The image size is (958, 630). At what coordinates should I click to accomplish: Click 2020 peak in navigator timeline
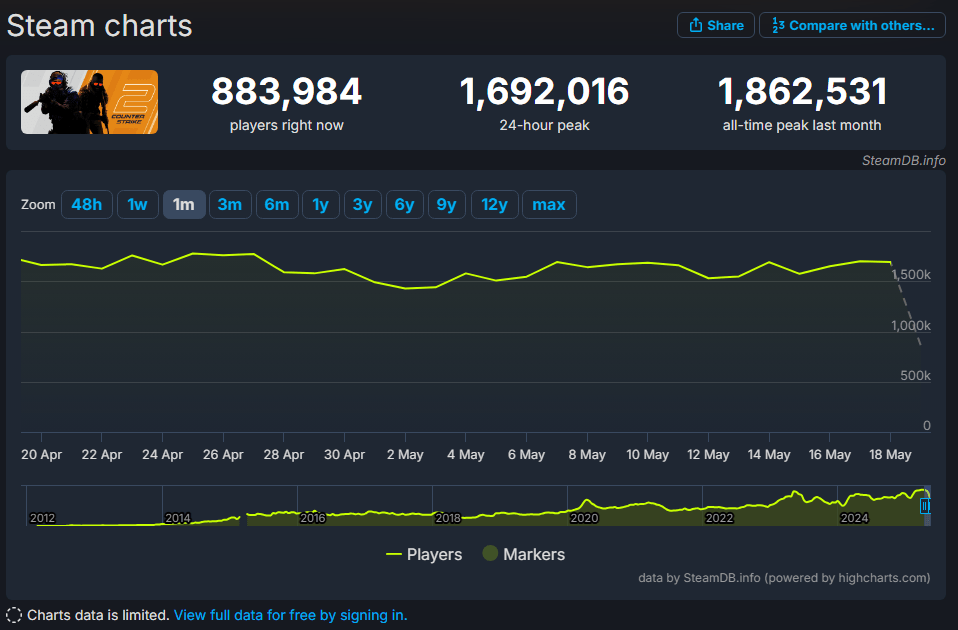click(x=587, y=502)
